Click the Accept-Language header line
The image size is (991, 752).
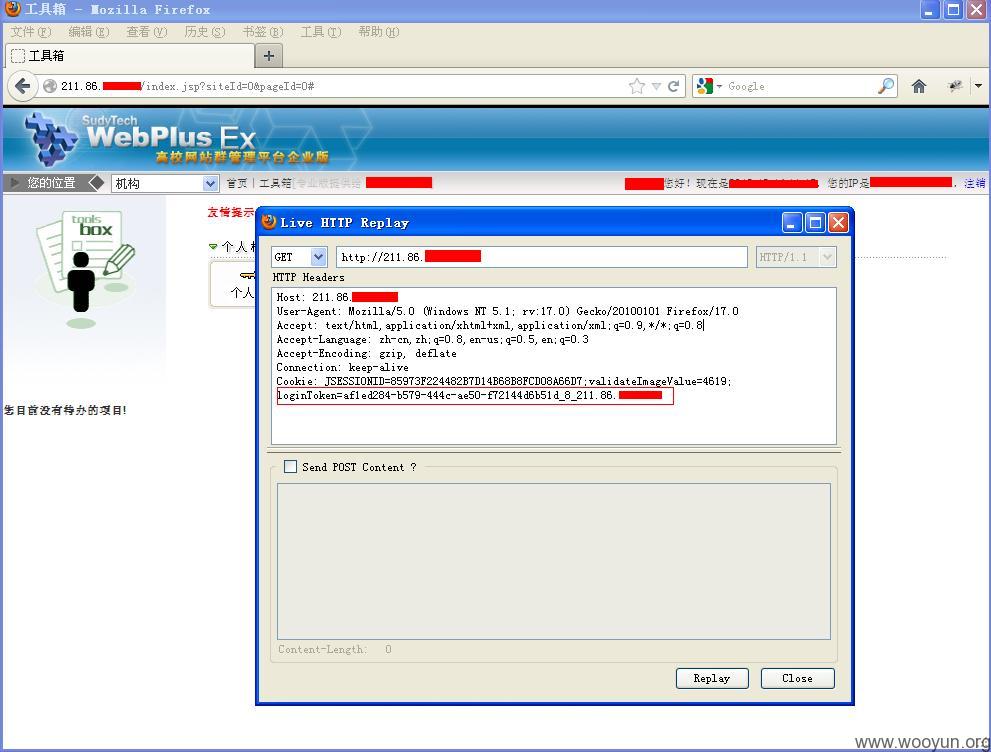[432, 339]
